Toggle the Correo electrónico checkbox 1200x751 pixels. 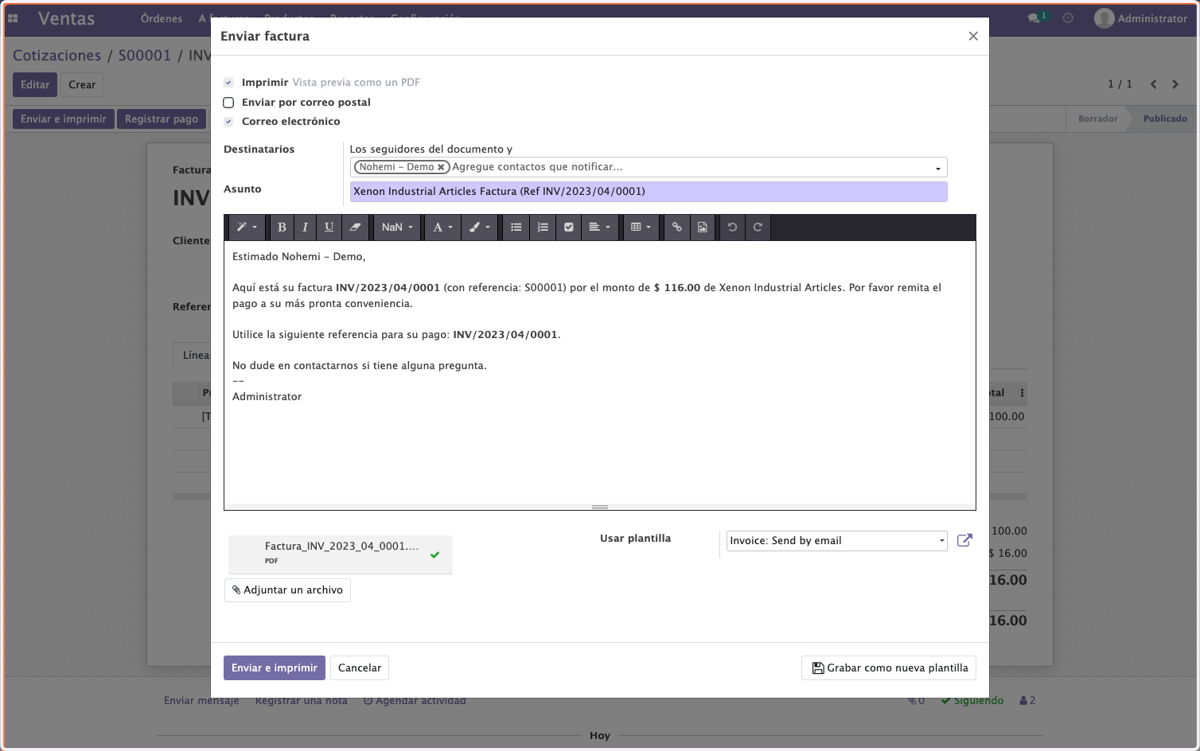point(229,122)
